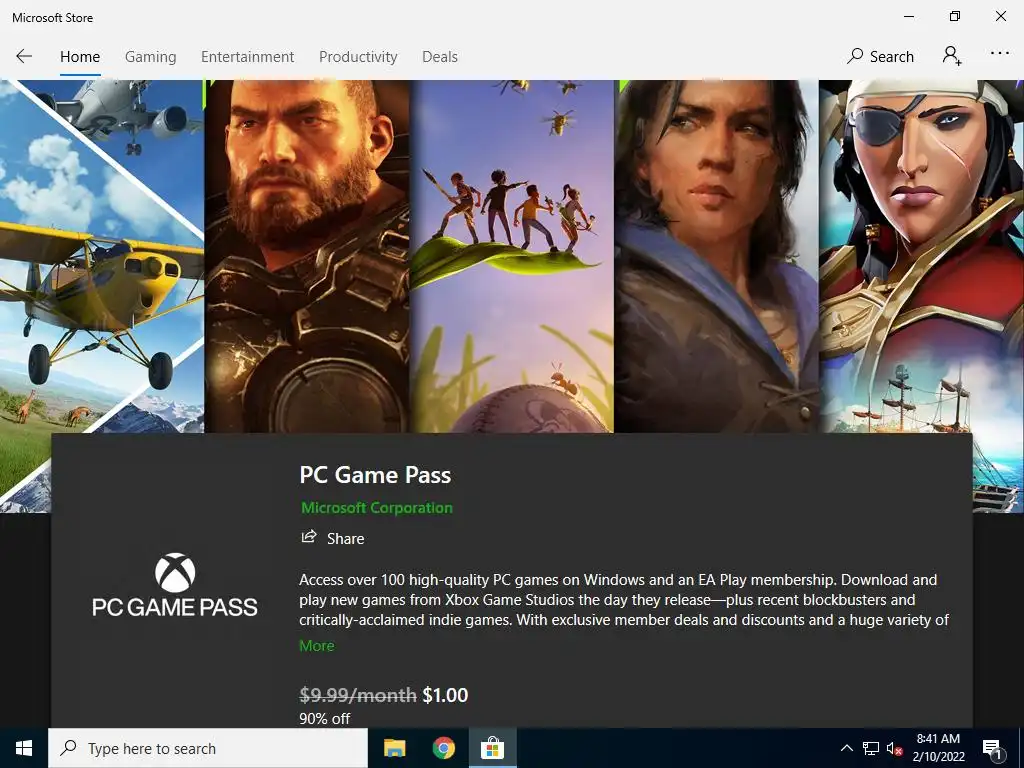Image resolution: width=1024 pixels, height=768 pixels.
Task: Click the dark-haired woman hero artwork
Action: coord(716,256)
